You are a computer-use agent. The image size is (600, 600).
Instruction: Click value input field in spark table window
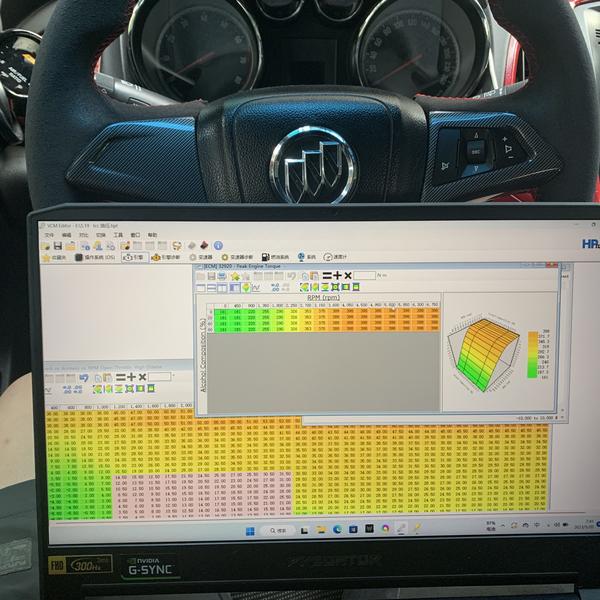[x=159, y=377]
